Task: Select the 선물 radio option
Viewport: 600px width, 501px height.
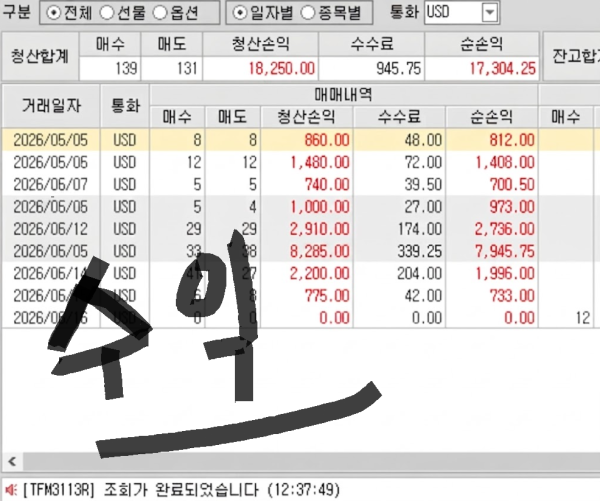Action: point(107,13)
